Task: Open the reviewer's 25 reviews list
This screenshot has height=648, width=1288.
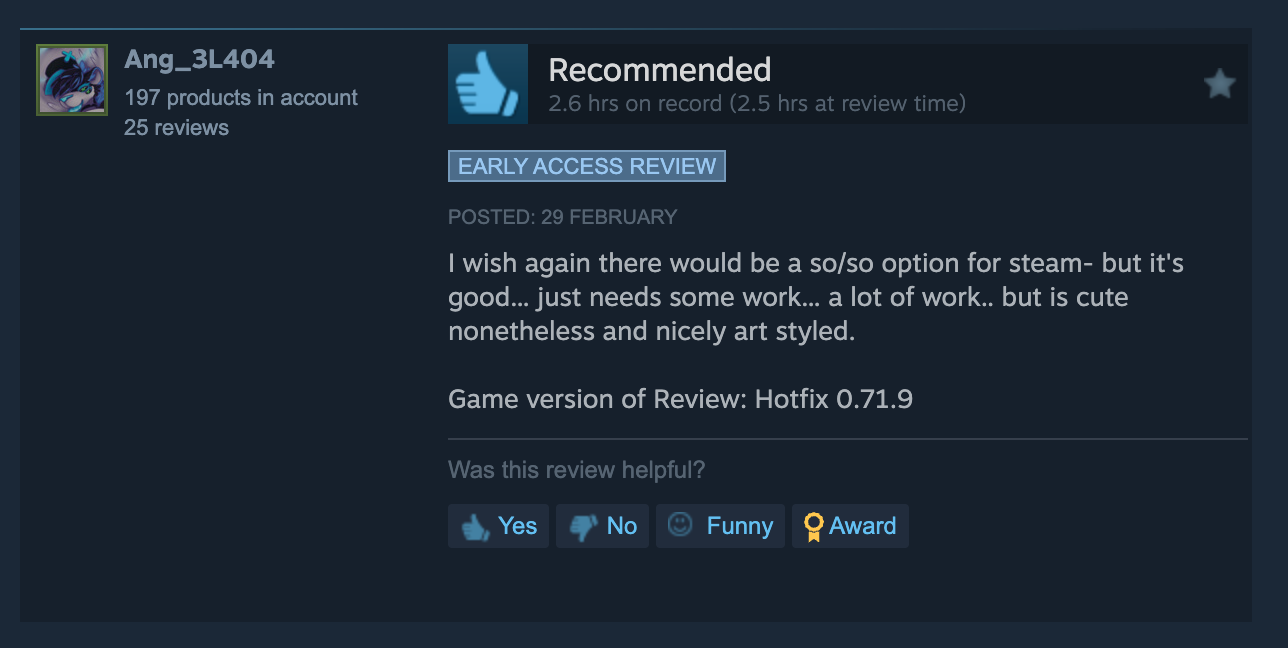Action: pos(176,128)
